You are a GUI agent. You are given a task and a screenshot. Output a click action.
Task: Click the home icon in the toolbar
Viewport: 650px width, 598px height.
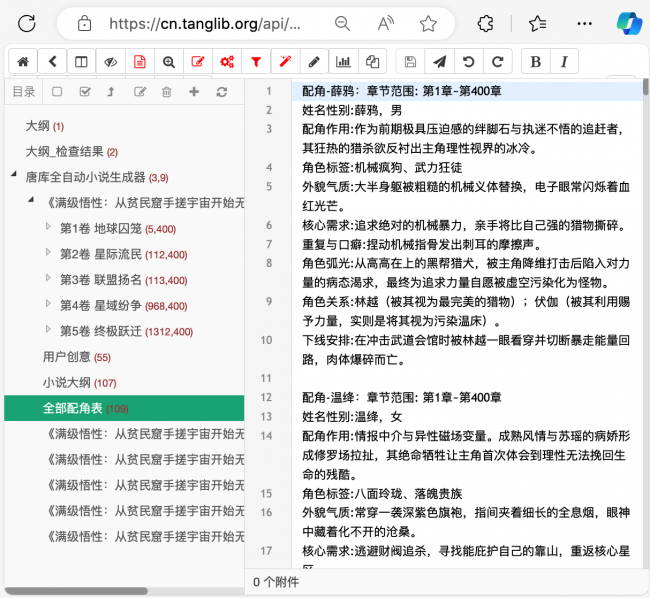[x=23, y=61]
